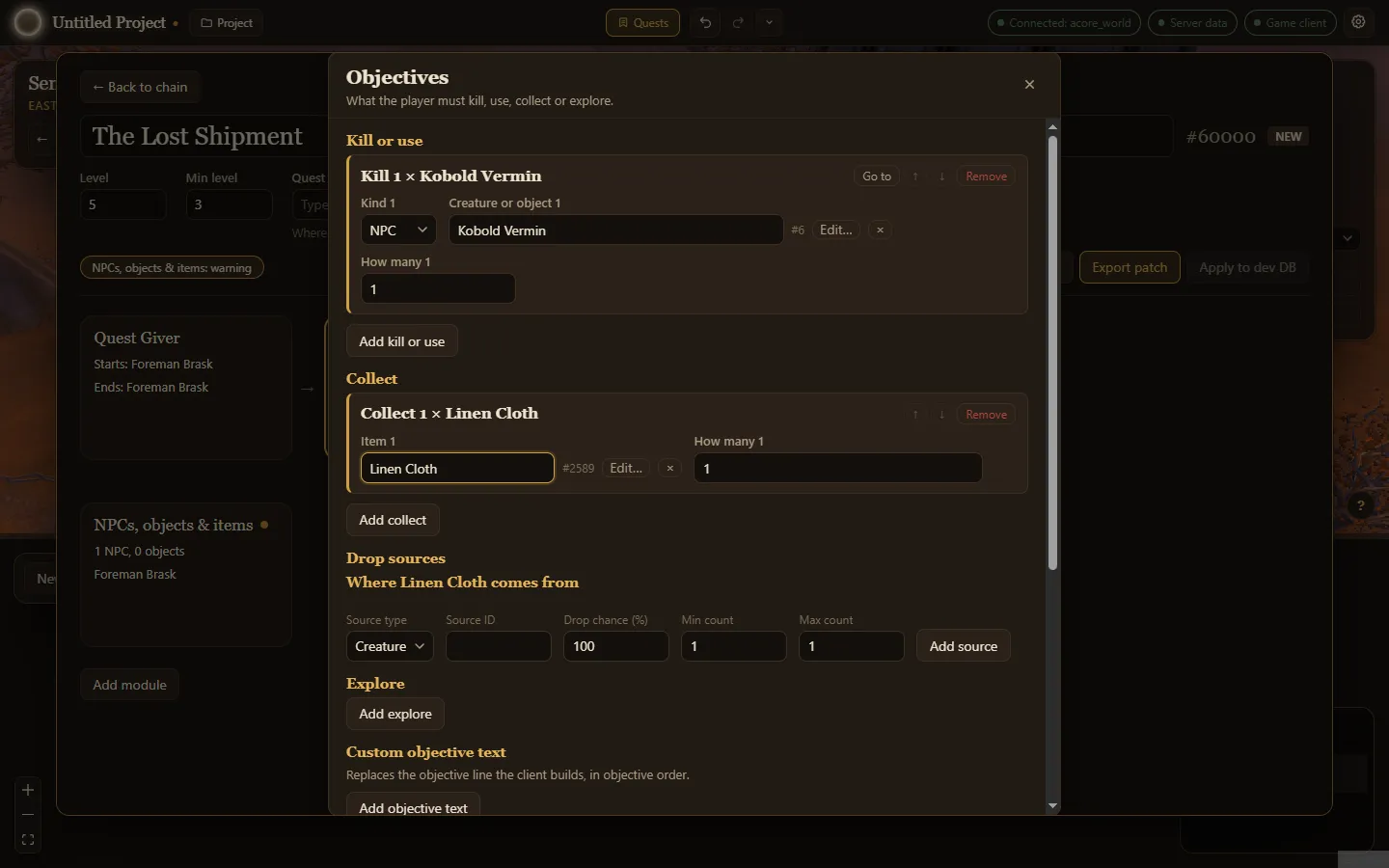Open the Kind 1 NPC dropdown

(x=398, y=231)
